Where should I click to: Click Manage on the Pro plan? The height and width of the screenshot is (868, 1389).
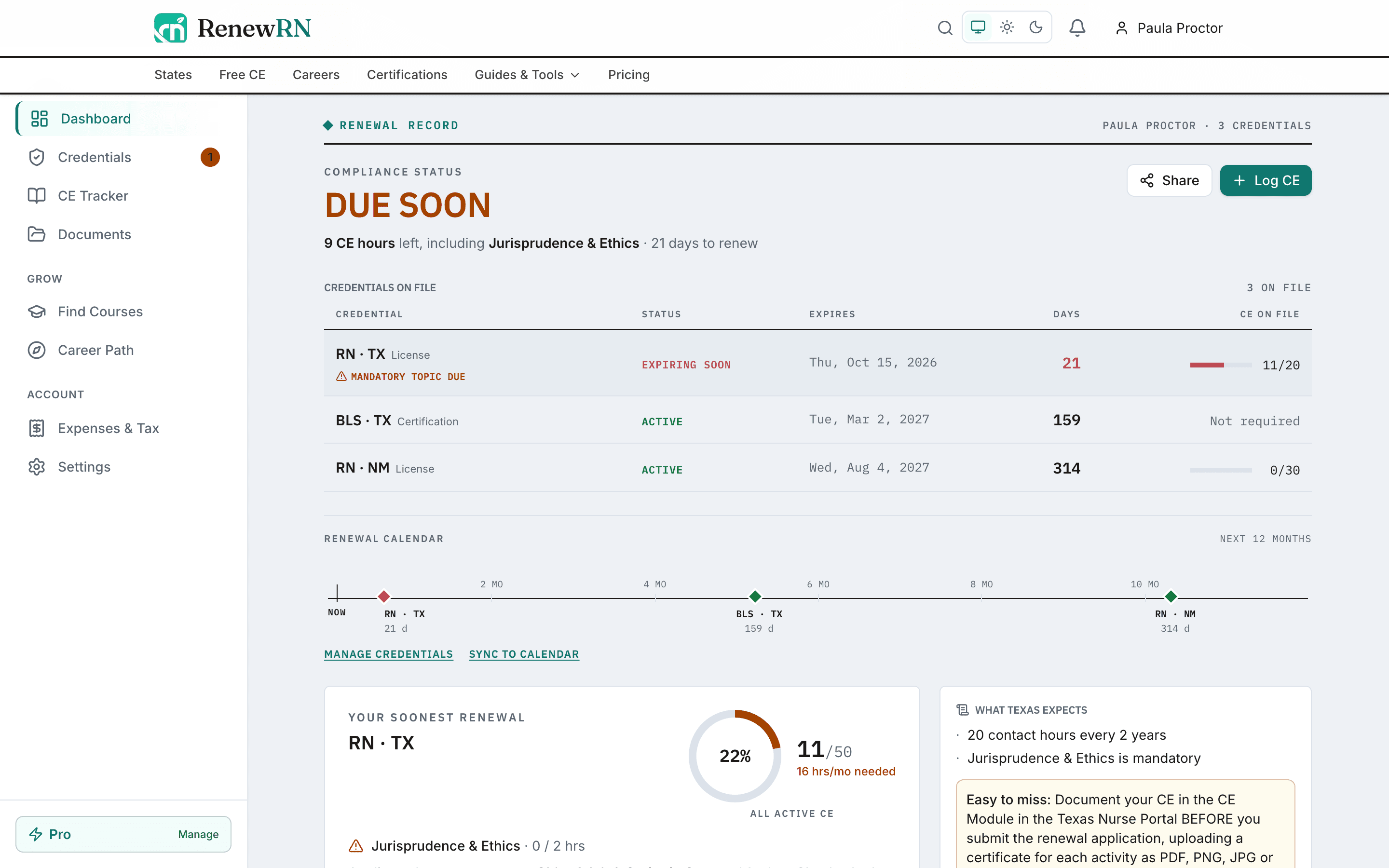coord(198,834)
